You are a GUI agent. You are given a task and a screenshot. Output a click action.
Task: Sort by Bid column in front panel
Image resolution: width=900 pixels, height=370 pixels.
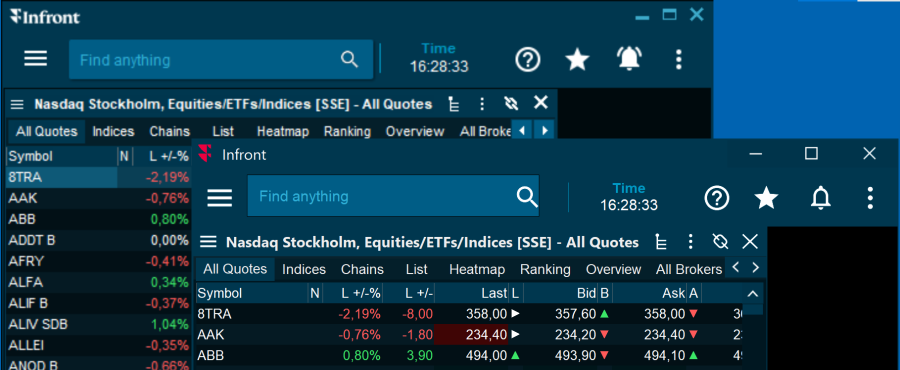pos(560,293)
